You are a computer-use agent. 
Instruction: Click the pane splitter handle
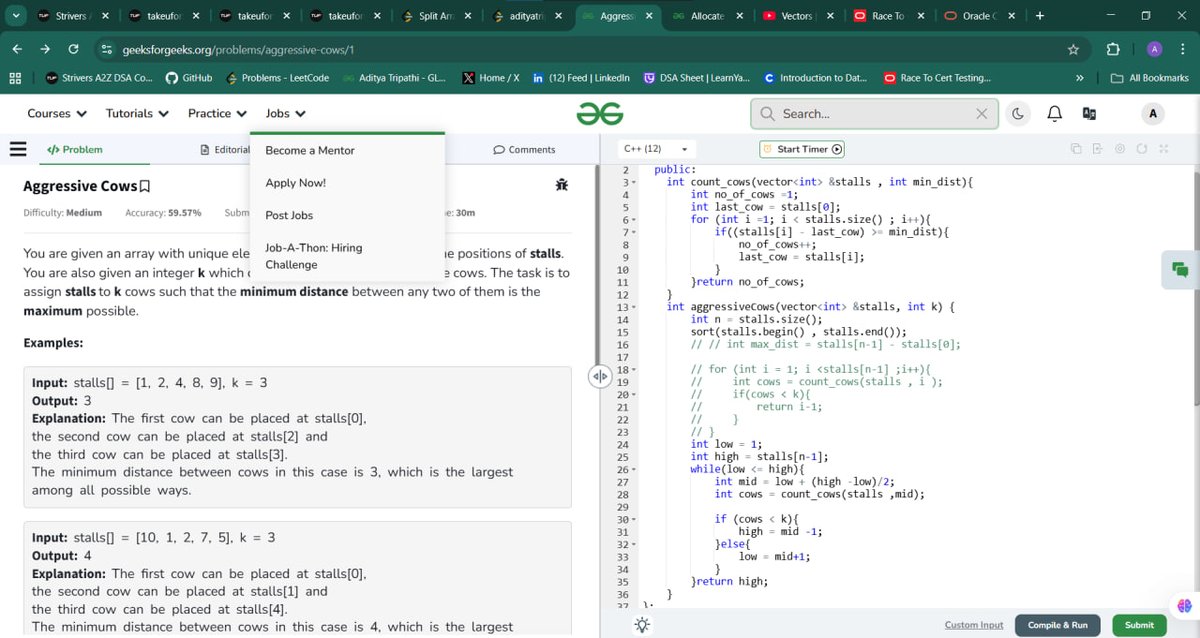[599, 377]
